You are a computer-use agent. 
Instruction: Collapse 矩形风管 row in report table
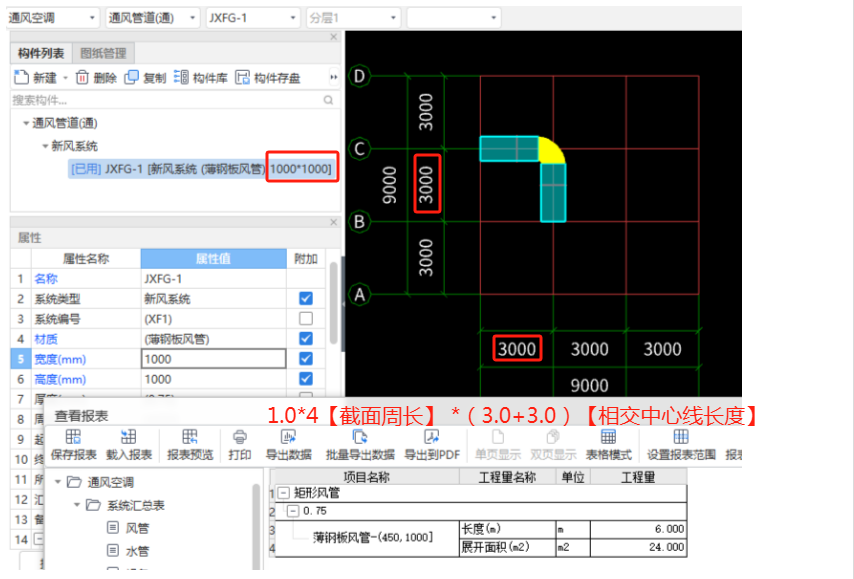pos(283,493)
